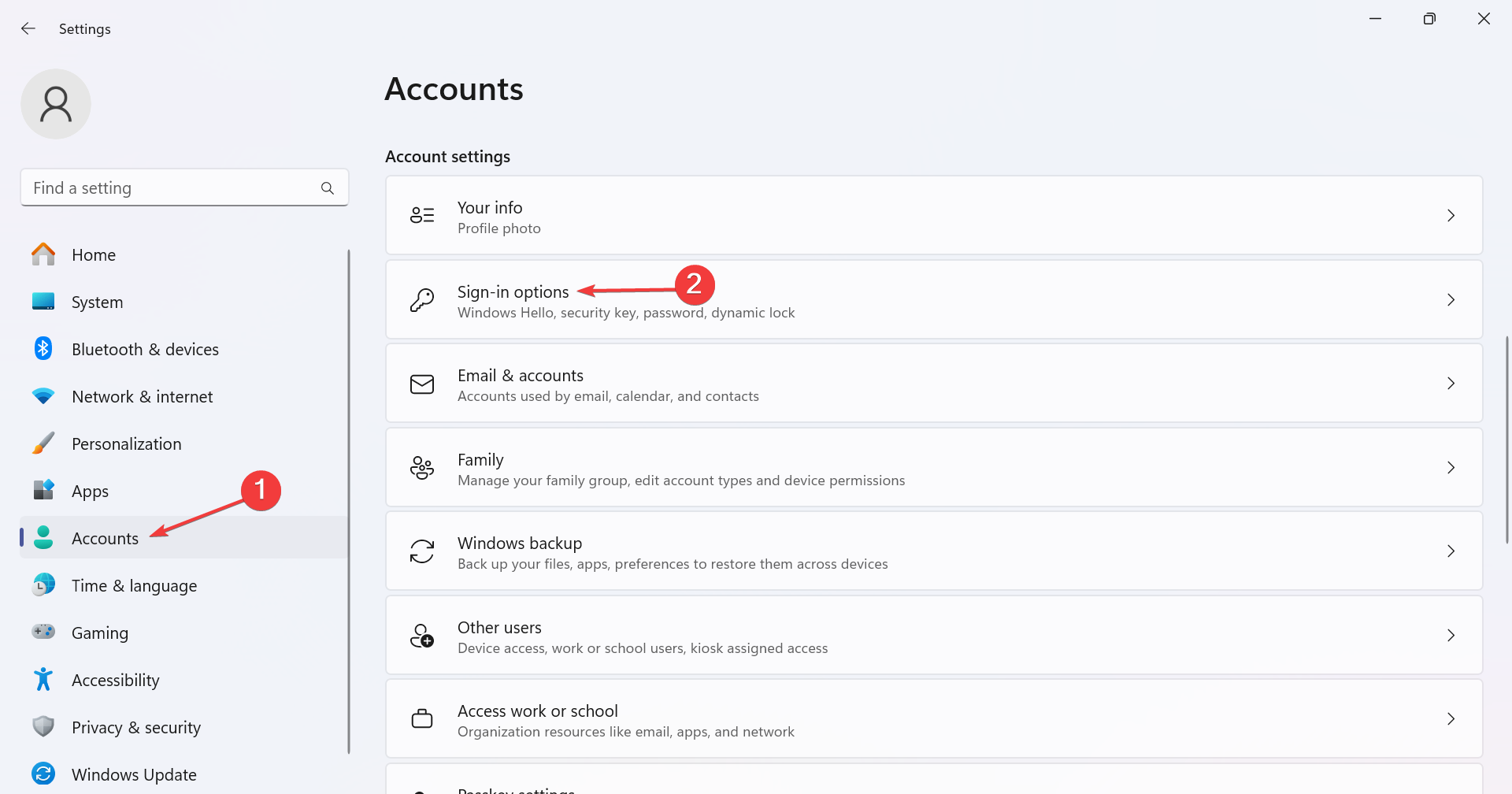Click the search magnifier icon
Viewport: 1512px width, 794px height.
coord(328,188)
